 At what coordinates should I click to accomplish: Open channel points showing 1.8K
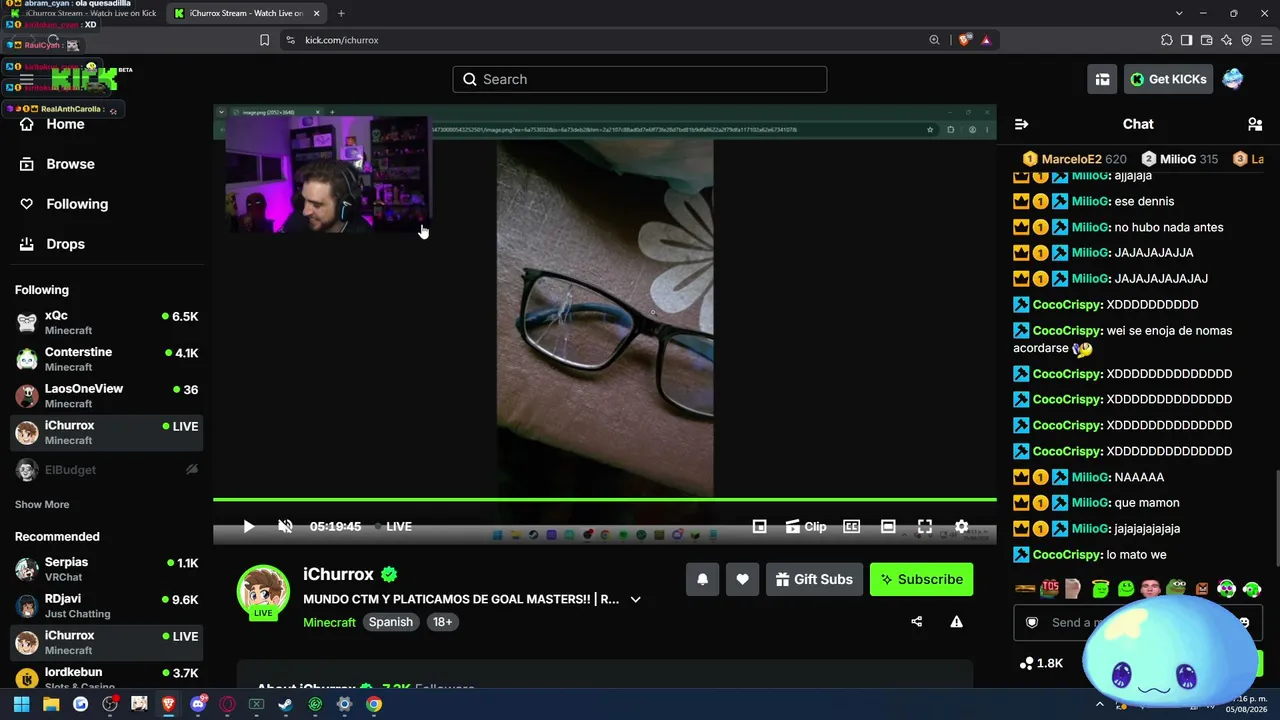tap(1041, 663)
